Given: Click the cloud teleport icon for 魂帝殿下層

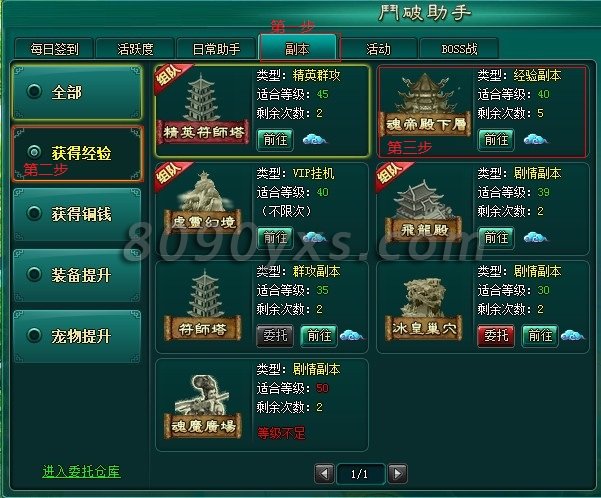Looking at the screenshot, I should [x=535, y=140].
